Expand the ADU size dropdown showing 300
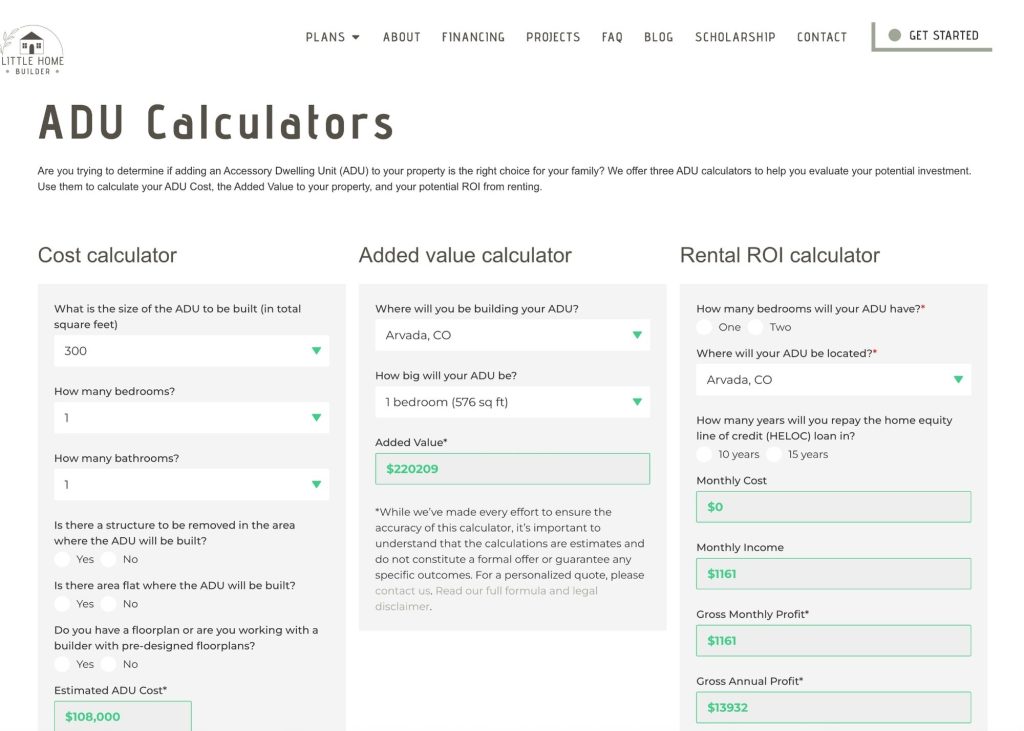The width and height of the screenshot is (1024, 731). (191, 351)
